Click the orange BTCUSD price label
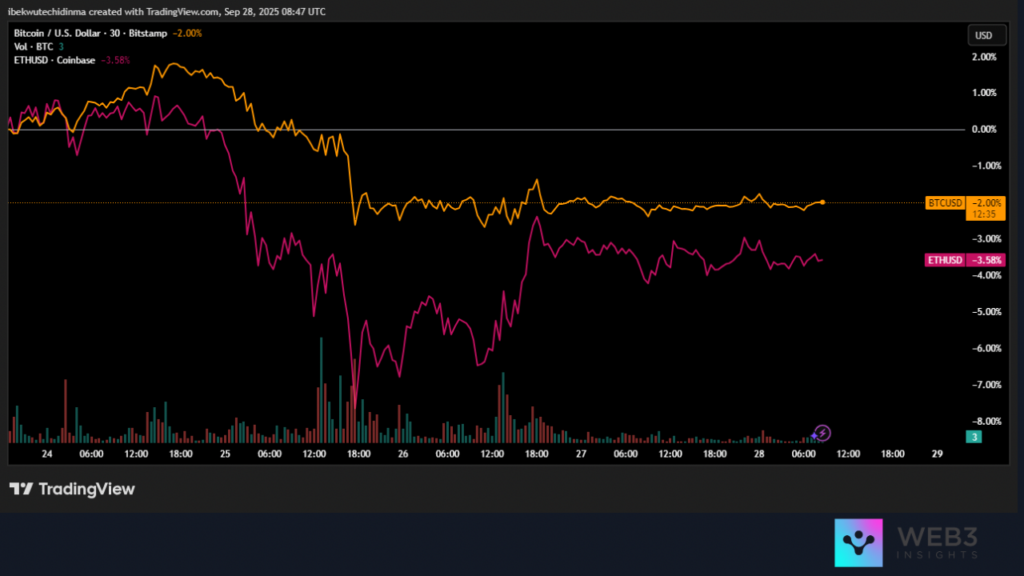 (x=945, y=202)
